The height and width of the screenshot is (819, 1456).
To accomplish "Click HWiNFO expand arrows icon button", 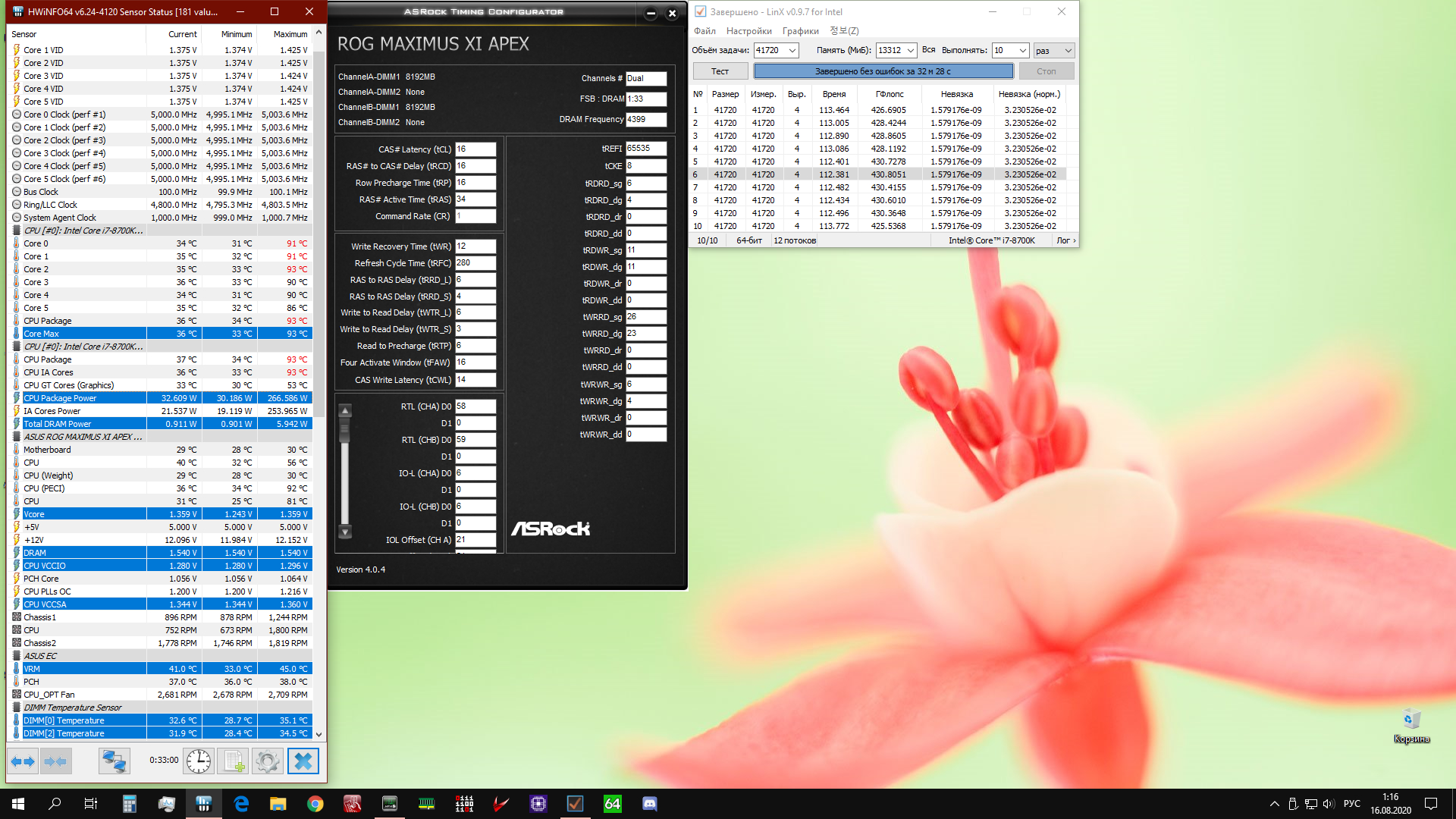I will (23, 761).
